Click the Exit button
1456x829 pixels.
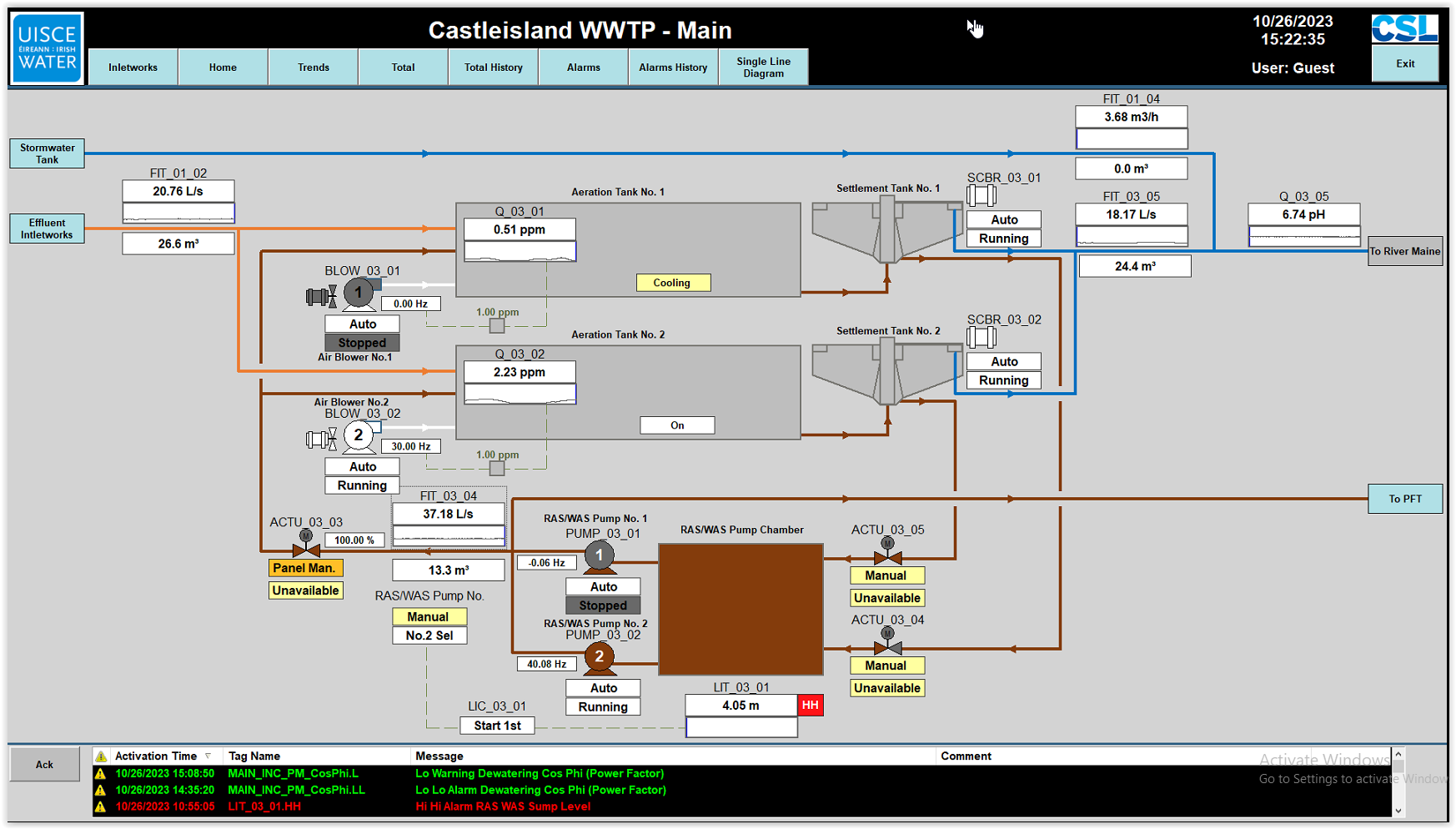click(1405, 64)
